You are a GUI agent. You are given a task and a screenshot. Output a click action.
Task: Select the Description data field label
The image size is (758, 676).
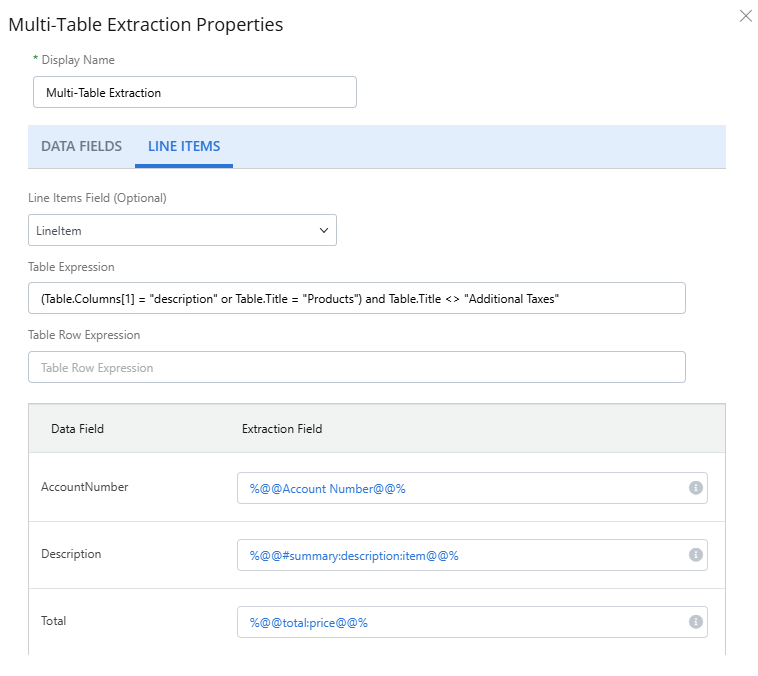click(71, 554)
